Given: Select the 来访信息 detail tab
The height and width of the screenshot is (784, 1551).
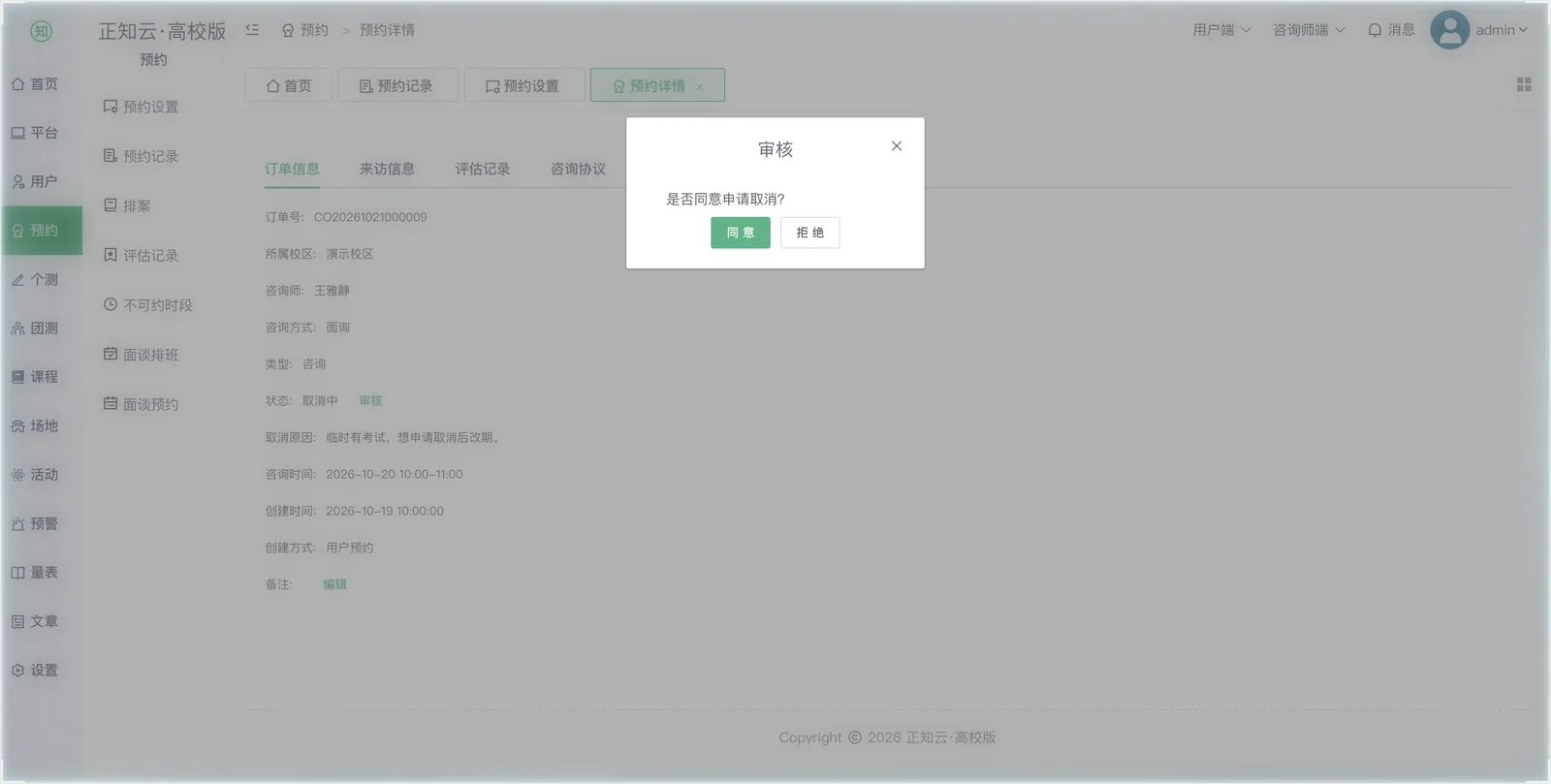Looking at the screenshot, I should (x=387, y=169).
